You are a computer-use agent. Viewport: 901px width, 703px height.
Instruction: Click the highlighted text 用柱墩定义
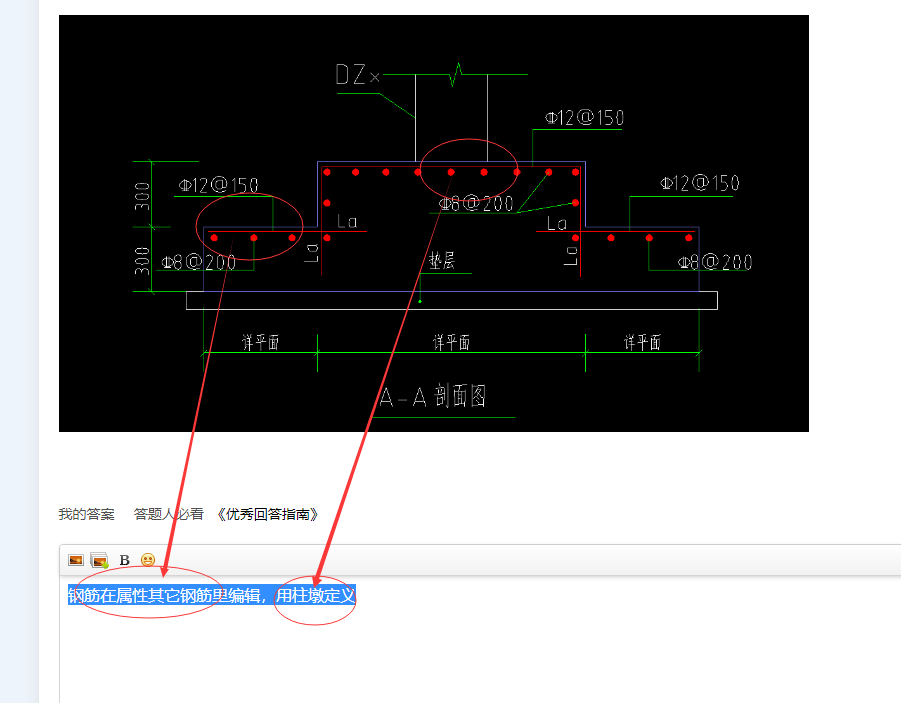point(315,595)
